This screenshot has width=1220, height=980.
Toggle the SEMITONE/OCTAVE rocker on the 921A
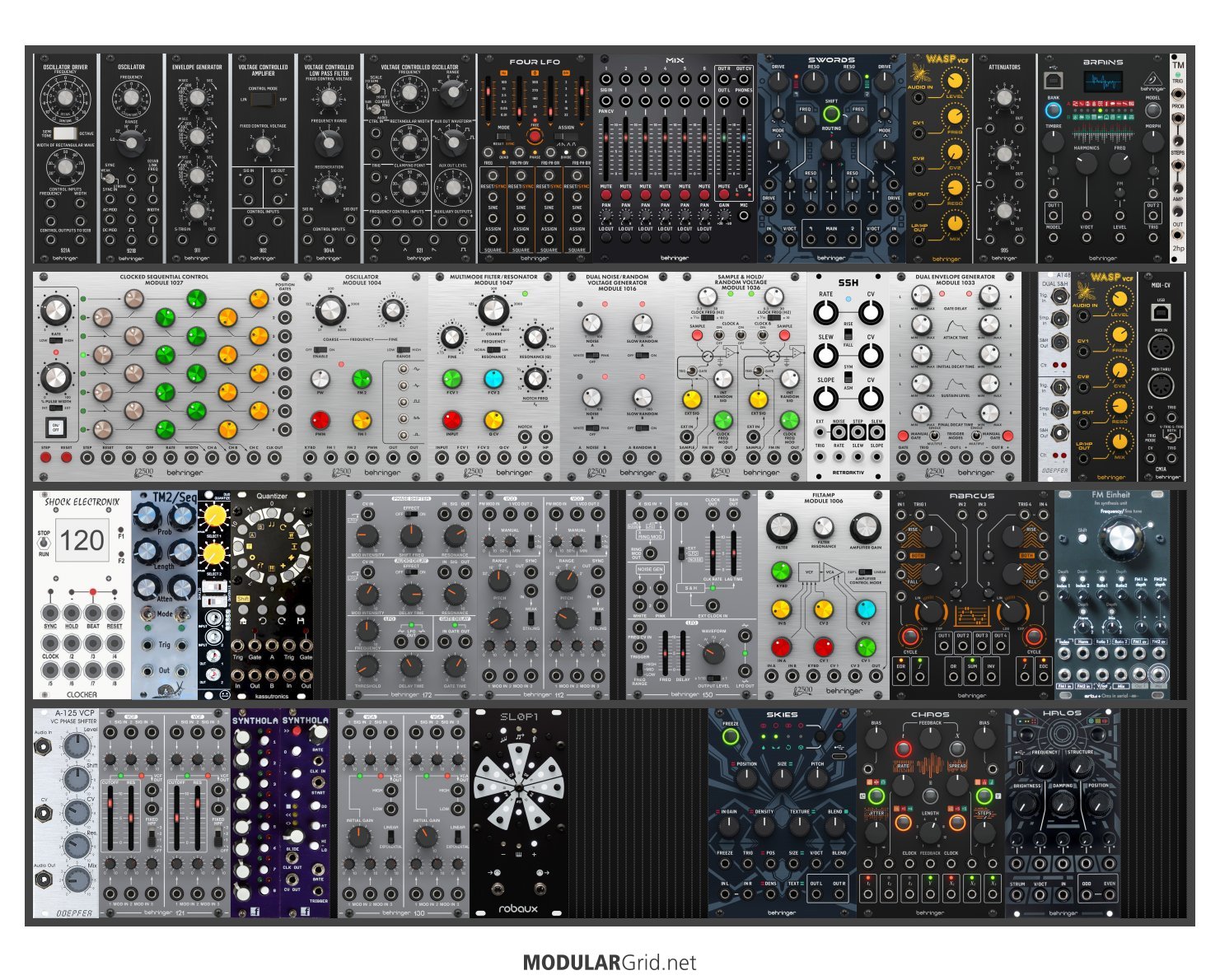[x=65, y=133]
